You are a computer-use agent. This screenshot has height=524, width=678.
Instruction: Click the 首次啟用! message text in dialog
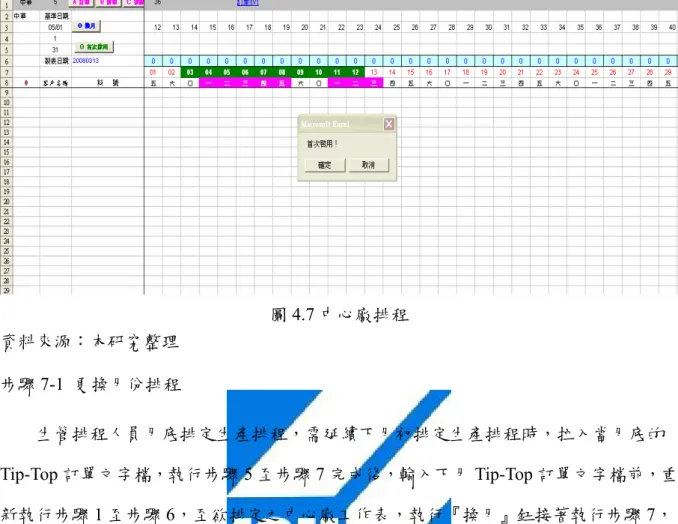point(322,144)
